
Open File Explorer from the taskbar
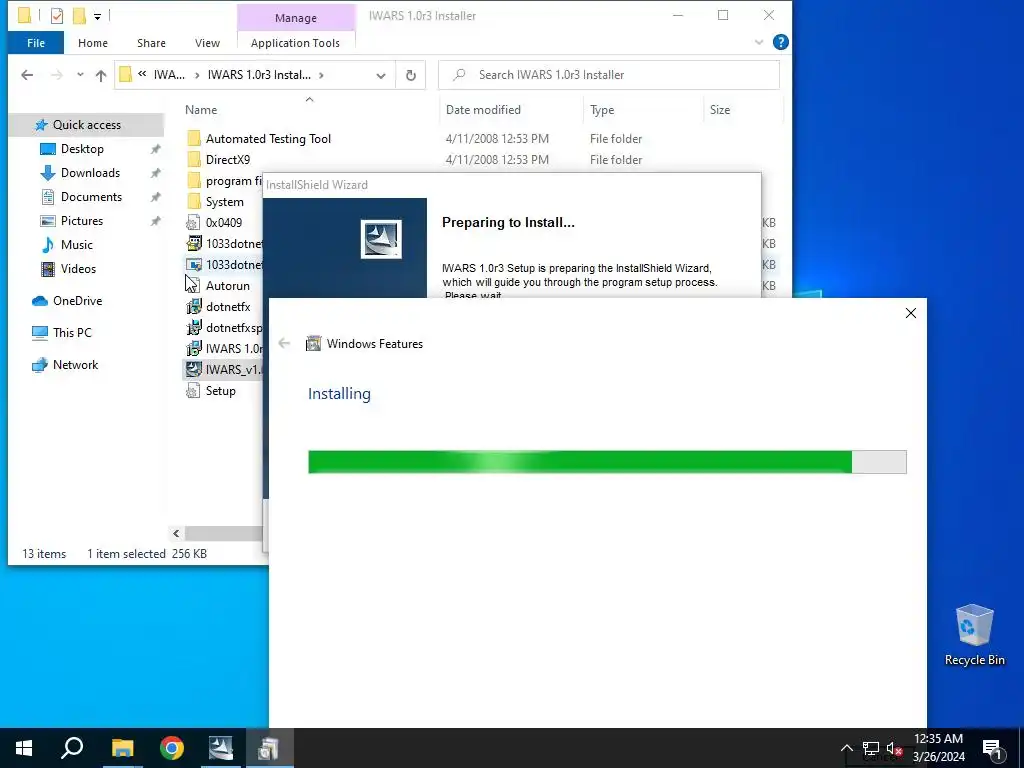(122, 748)
